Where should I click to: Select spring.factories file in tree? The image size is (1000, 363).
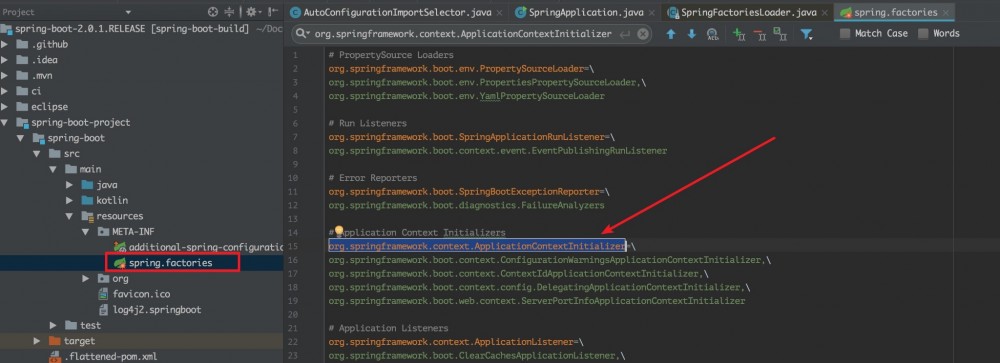170,263
